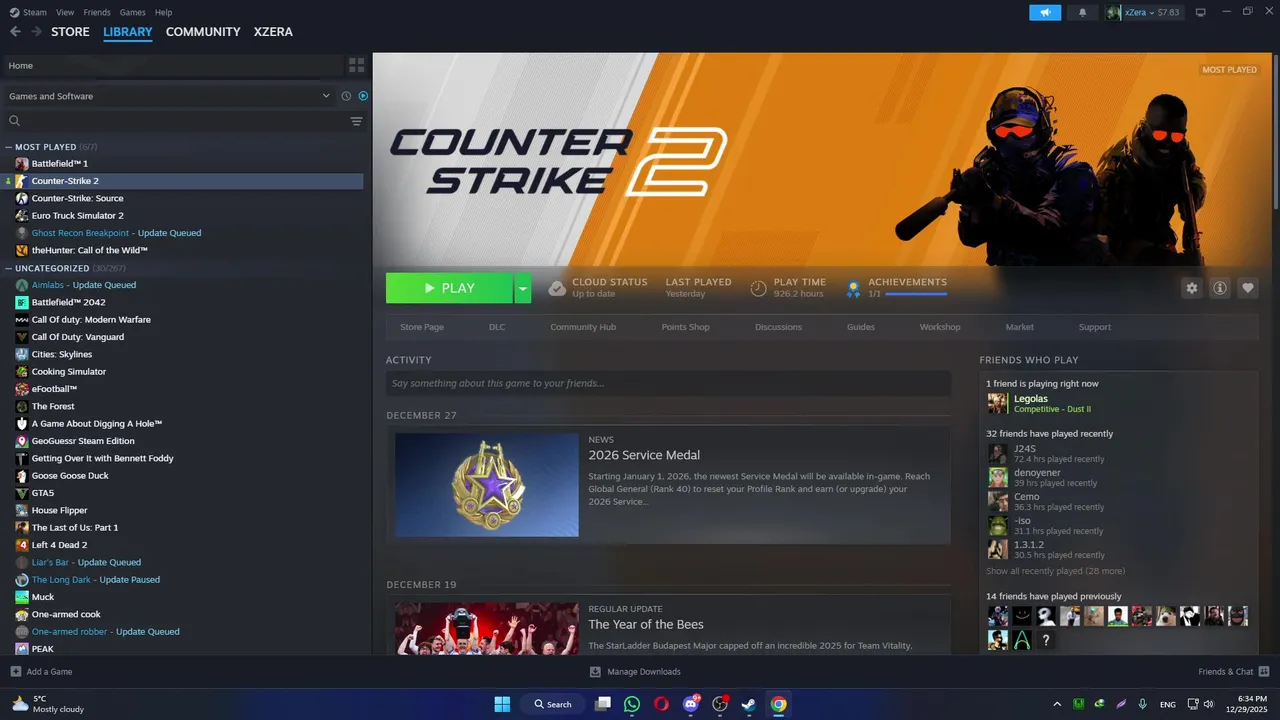
Task: Open the Games menu
Action: tap(132, 12)
